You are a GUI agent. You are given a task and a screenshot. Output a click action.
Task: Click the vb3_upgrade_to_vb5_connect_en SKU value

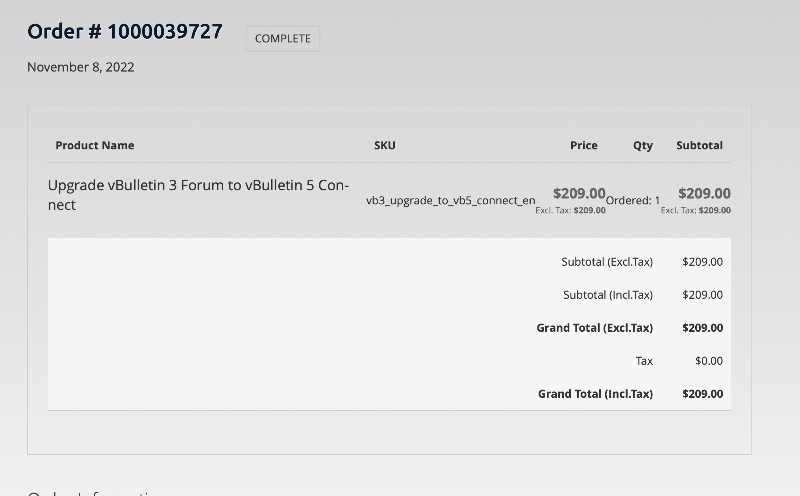point(450,200)
